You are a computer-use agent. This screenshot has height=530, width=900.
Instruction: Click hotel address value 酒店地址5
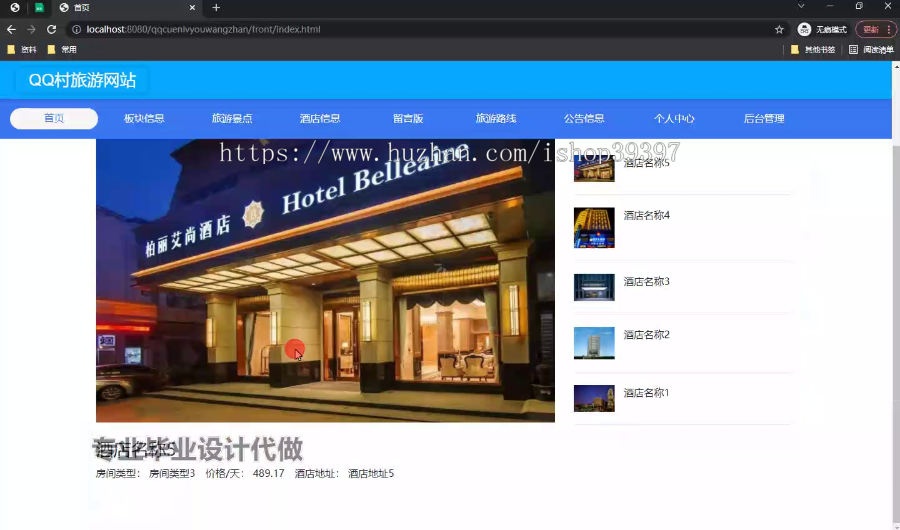click(371, 474)
